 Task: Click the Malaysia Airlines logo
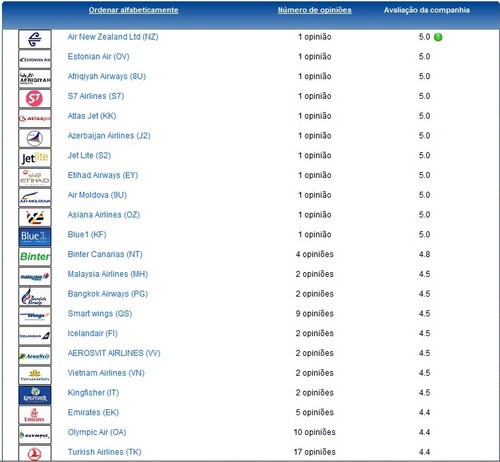point(35,277)
